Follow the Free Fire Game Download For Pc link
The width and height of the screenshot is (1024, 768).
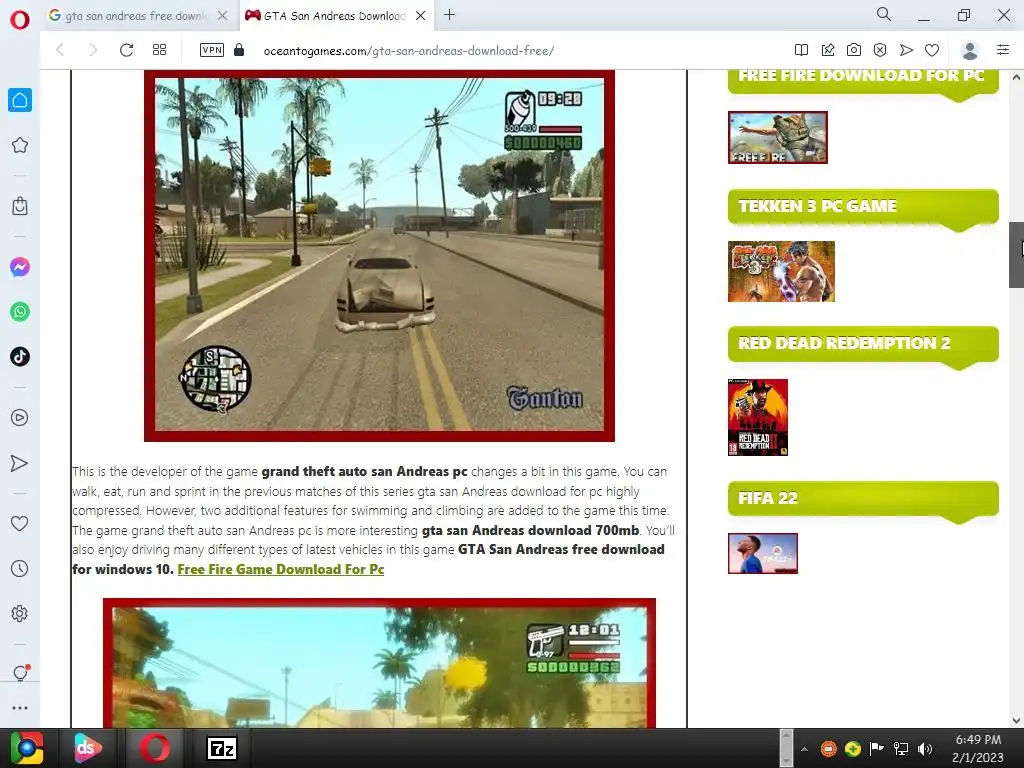point(281,569)
